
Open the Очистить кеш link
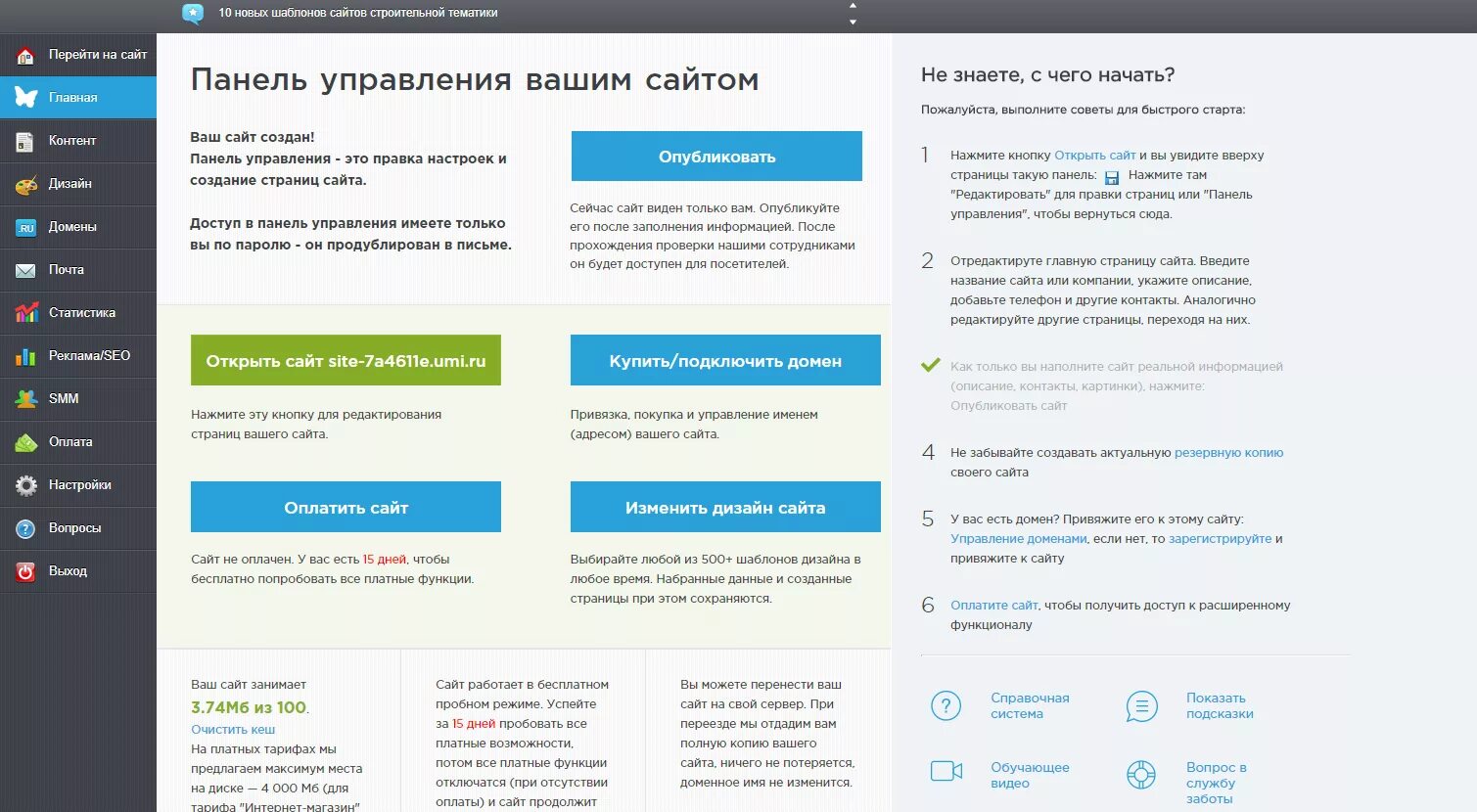click(x=233, y=730)
